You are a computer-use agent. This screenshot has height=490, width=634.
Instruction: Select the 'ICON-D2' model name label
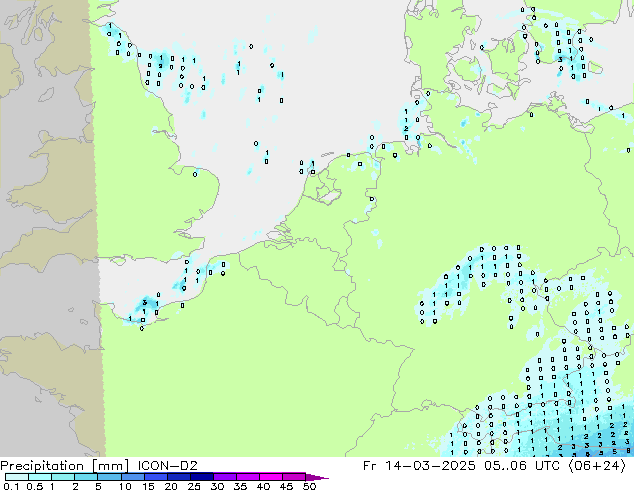click(x=167, y=466)
